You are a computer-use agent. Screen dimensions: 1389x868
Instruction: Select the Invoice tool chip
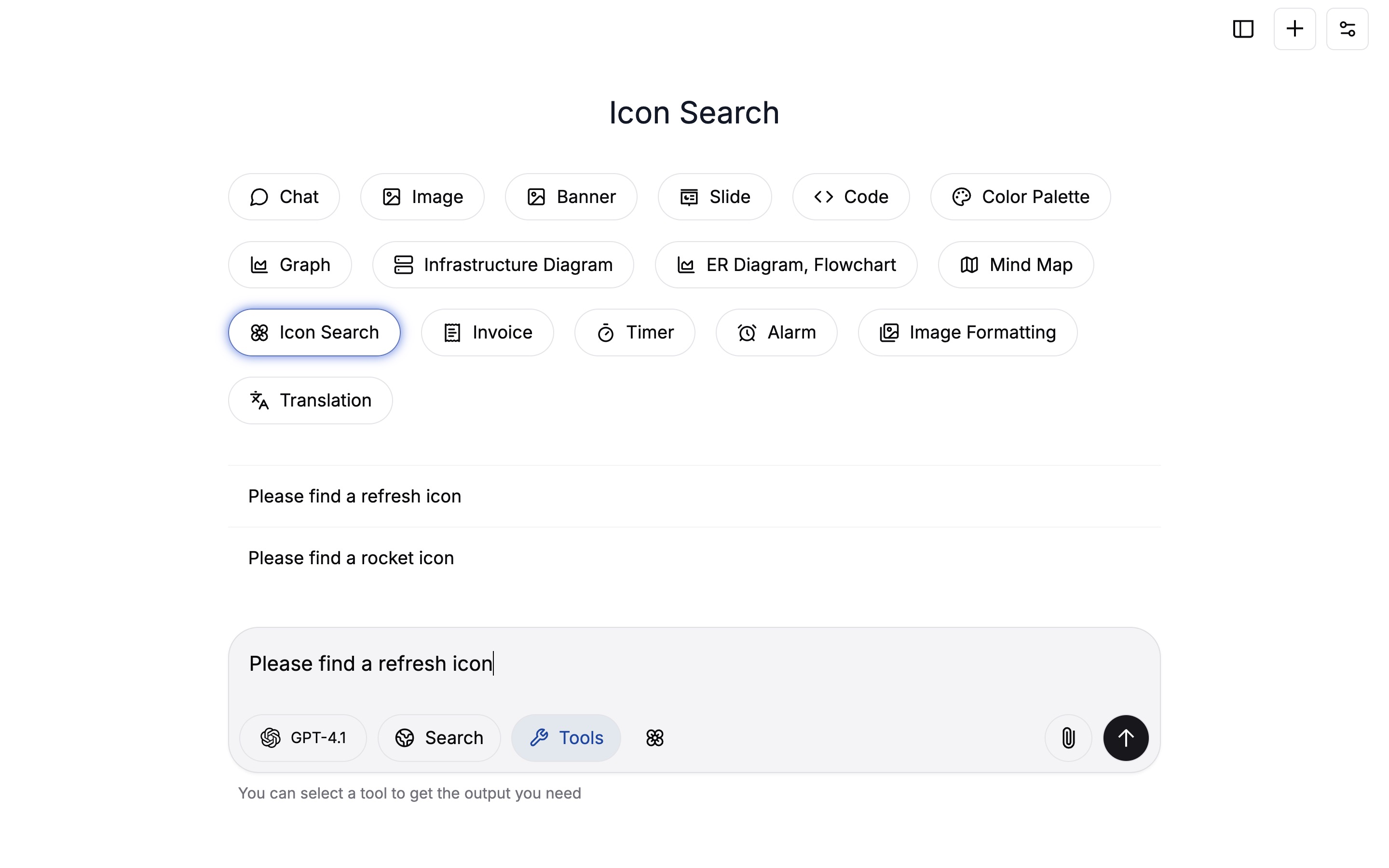pyautogui.click(x=487, y=332)
